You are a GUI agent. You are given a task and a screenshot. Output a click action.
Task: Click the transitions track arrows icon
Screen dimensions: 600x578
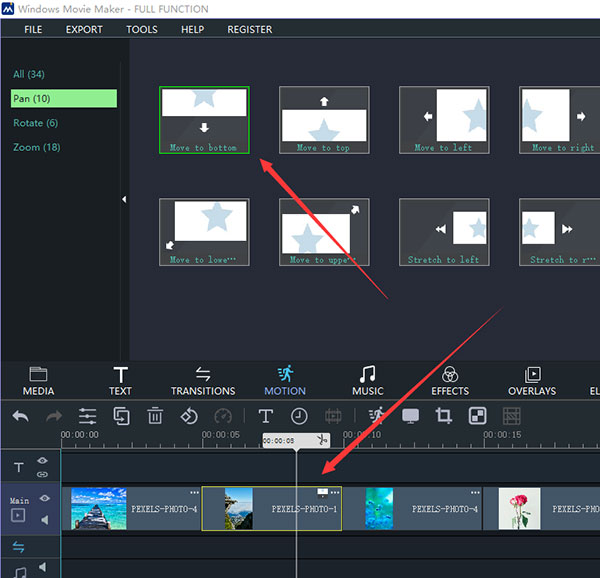pyautogui.click(x=18, y=547)
